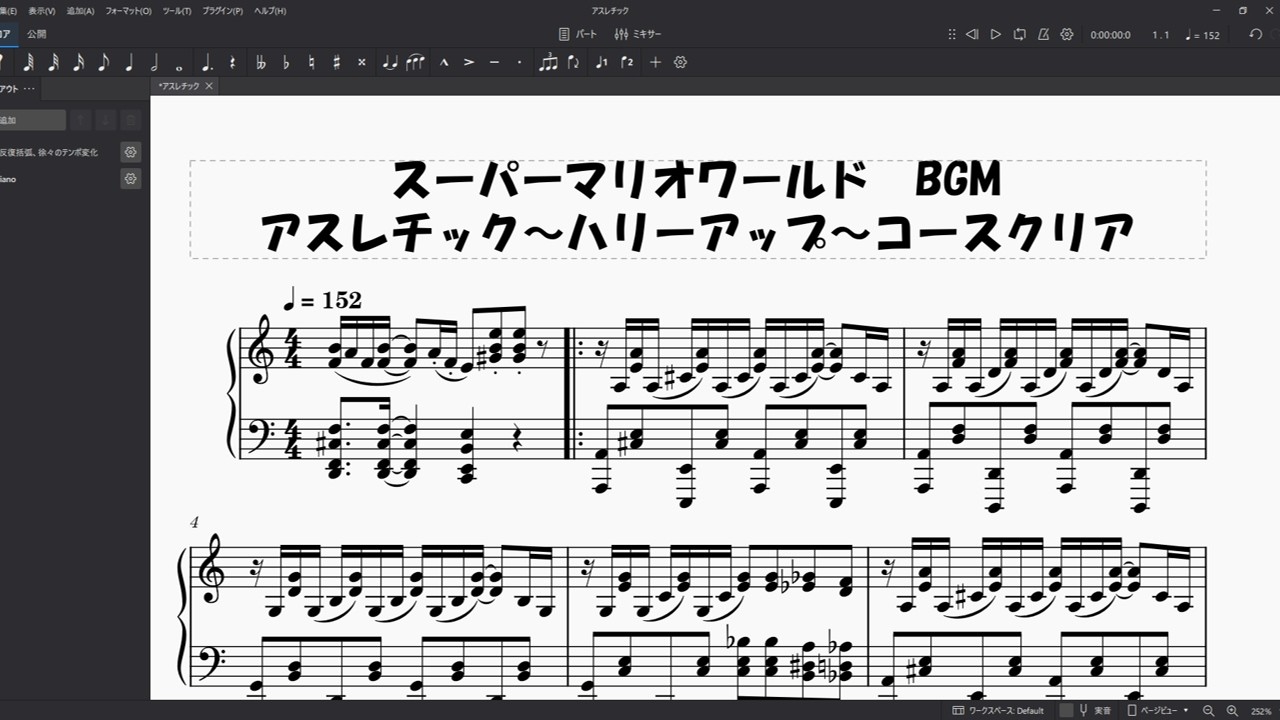Select the tempo marking 152 on score
This screenshot has width=1280, height=720.
tap(322, 299)
